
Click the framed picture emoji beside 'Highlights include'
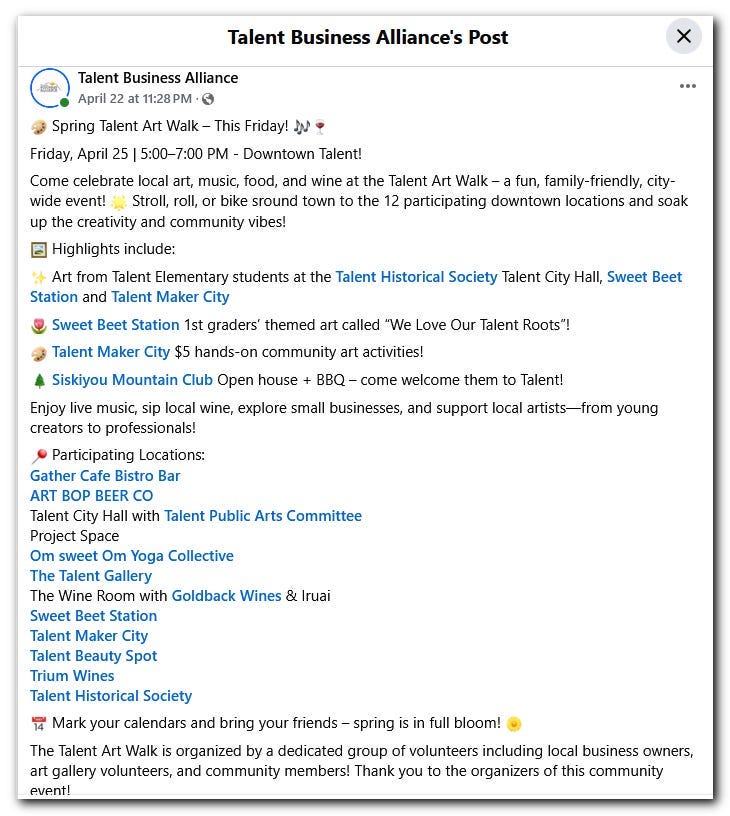[39, 250]
